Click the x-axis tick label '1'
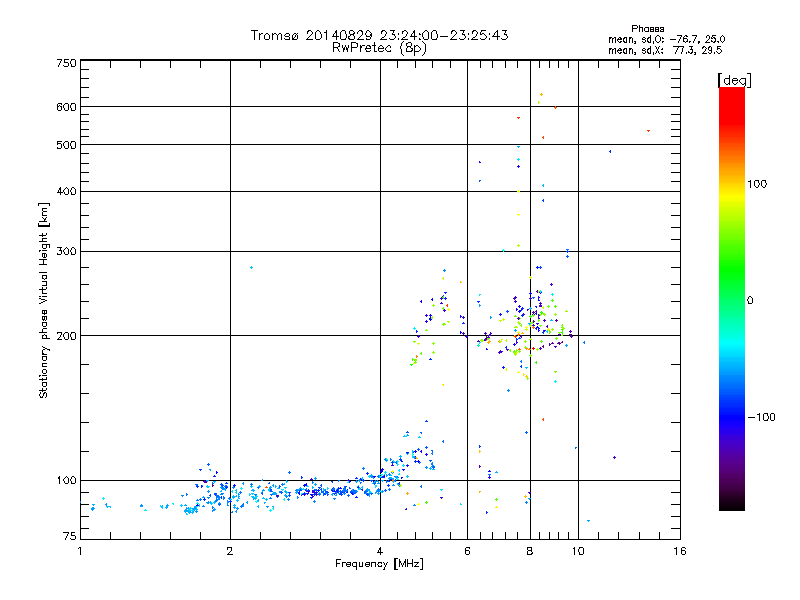 (x=80, y=551)
